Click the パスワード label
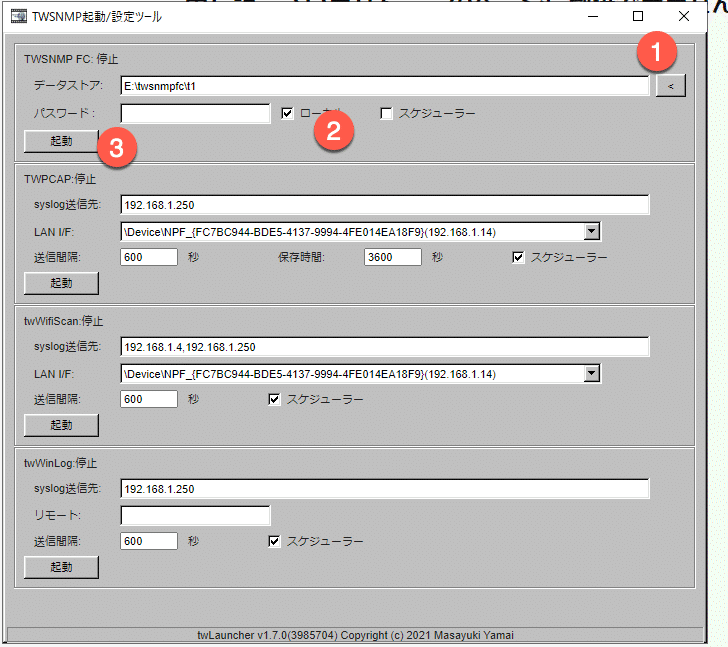 [65, 113]
